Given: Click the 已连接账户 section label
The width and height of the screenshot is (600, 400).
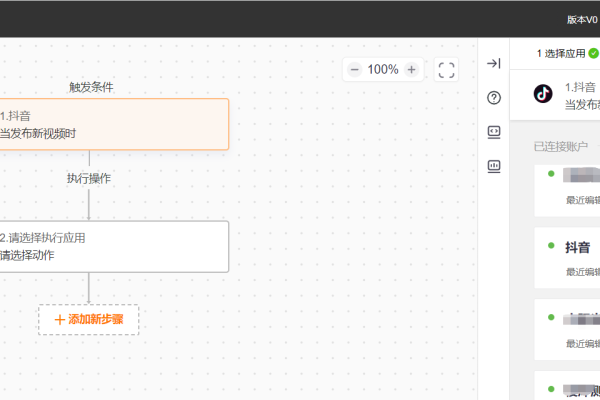Looking at the screenshot, I should click(561, 147).
